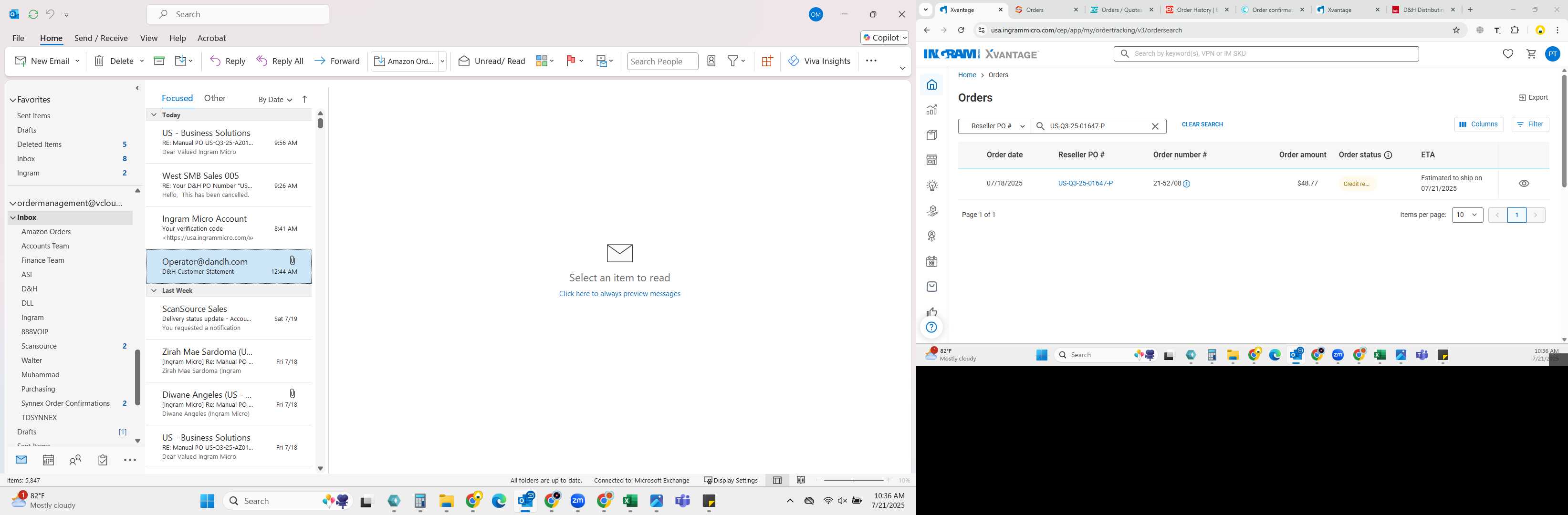Click 'Click here to always preview messages' link
The width and height of the screenshot is (1568, 515).
(x=620, y=294)
